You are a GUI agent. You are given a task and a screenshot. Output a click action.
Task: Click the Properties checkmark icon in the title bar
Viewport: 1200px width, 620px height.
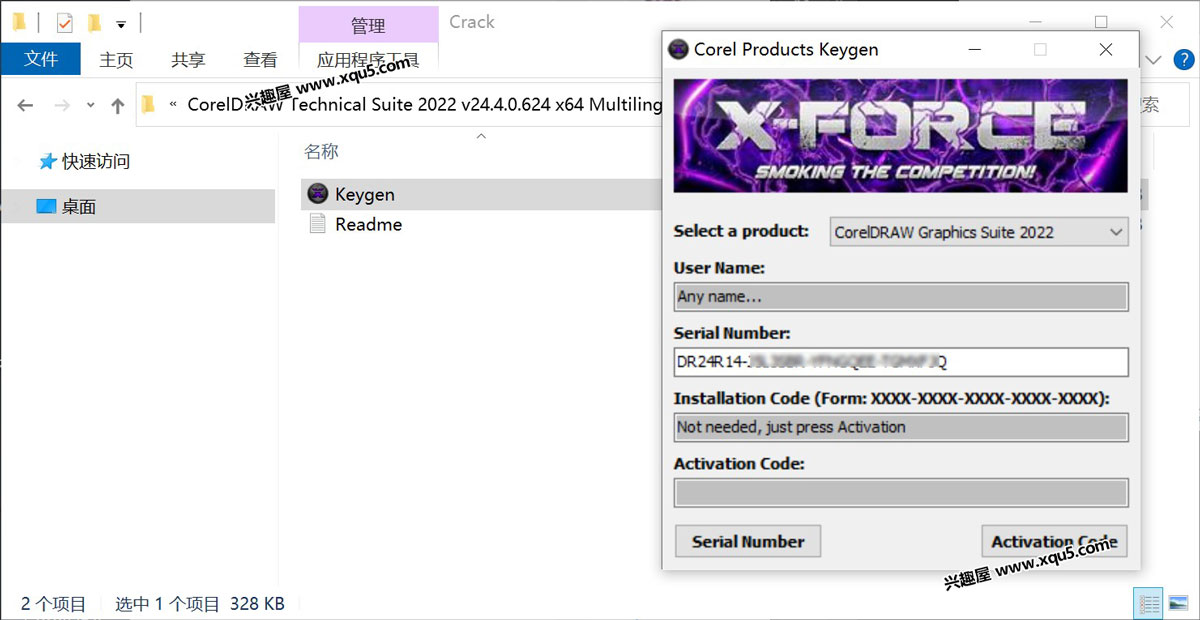tap(64, 22)
